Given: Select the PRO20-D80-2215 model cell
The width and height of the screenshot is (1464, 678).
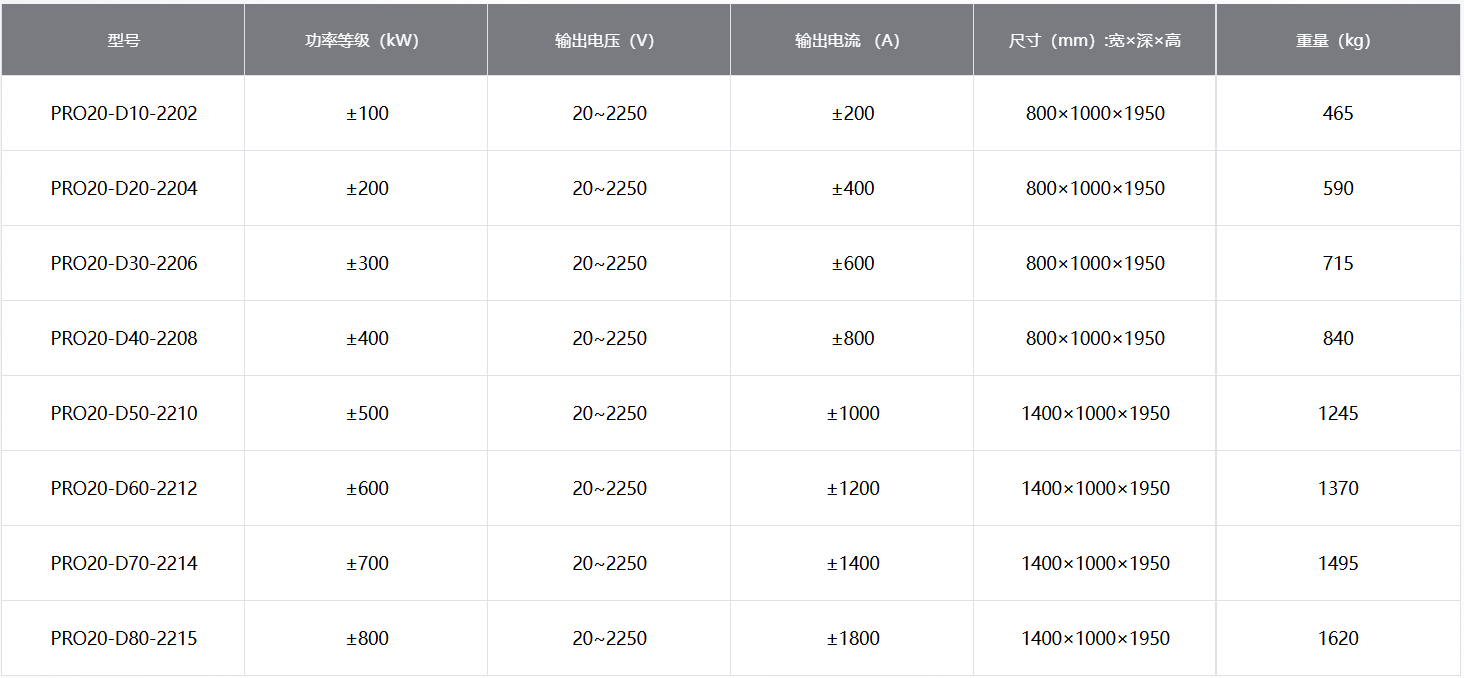Looking at the screenshot, I should (124, 638).
